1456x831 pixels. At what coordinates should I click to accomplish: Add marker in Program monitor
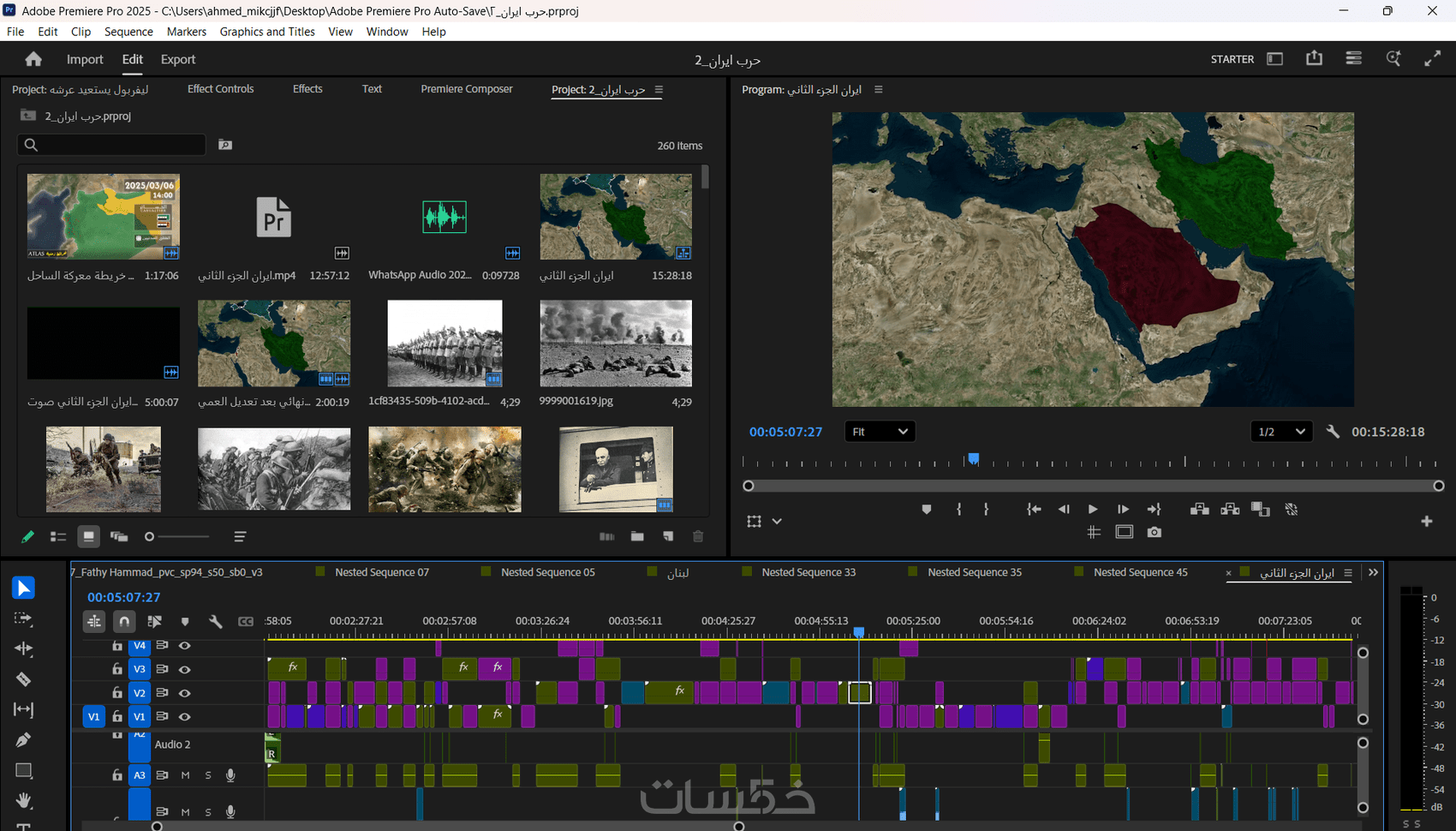pyautogui.click(x=926, y=509)
